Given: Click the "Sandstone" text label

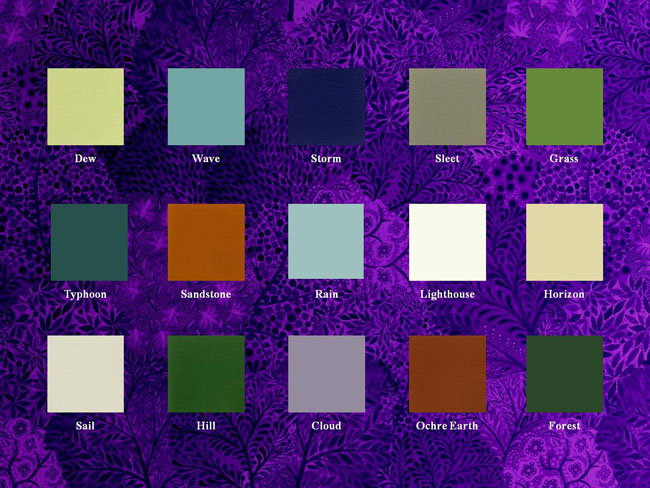Looking at the screenshot, I should (x=206, y=295).
